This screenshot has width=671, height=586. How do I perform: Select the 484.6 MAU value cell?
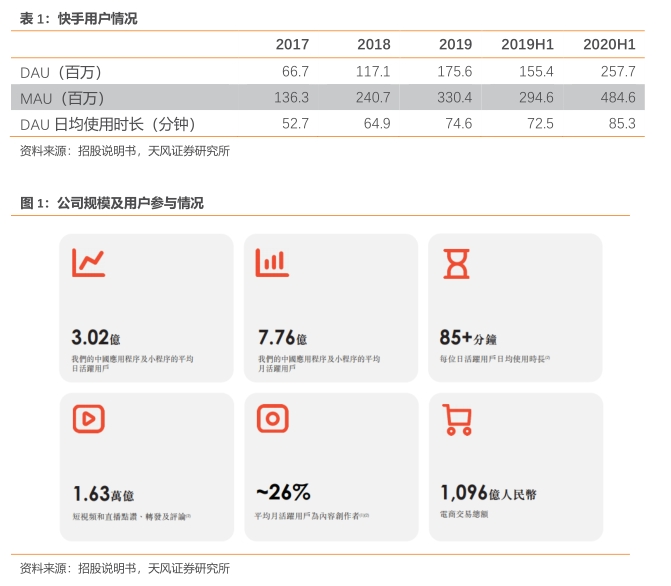click(618, 98)
